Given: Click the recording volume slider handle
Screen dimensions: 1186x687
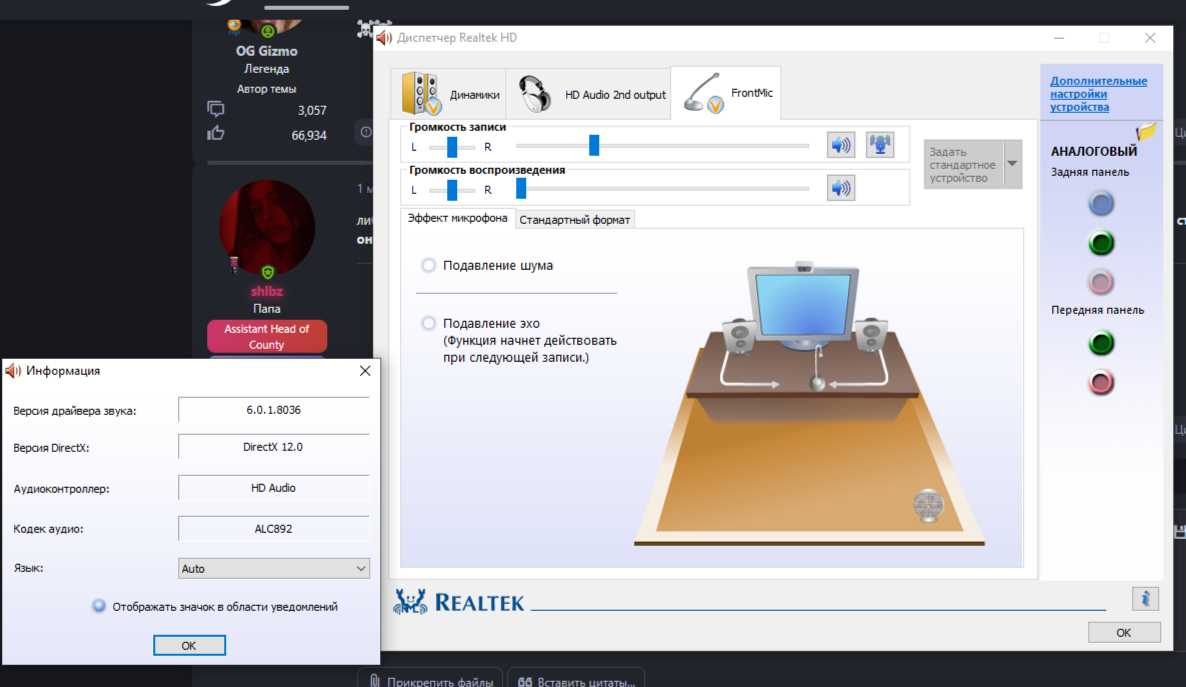Looking at the screenshot, I should click(x=594, y=146).
